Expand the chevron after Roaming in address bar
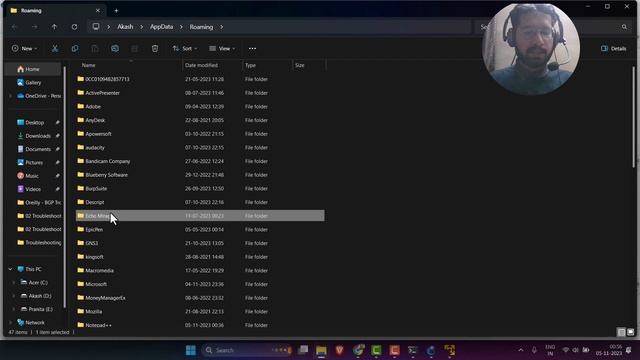 point(222,27)
